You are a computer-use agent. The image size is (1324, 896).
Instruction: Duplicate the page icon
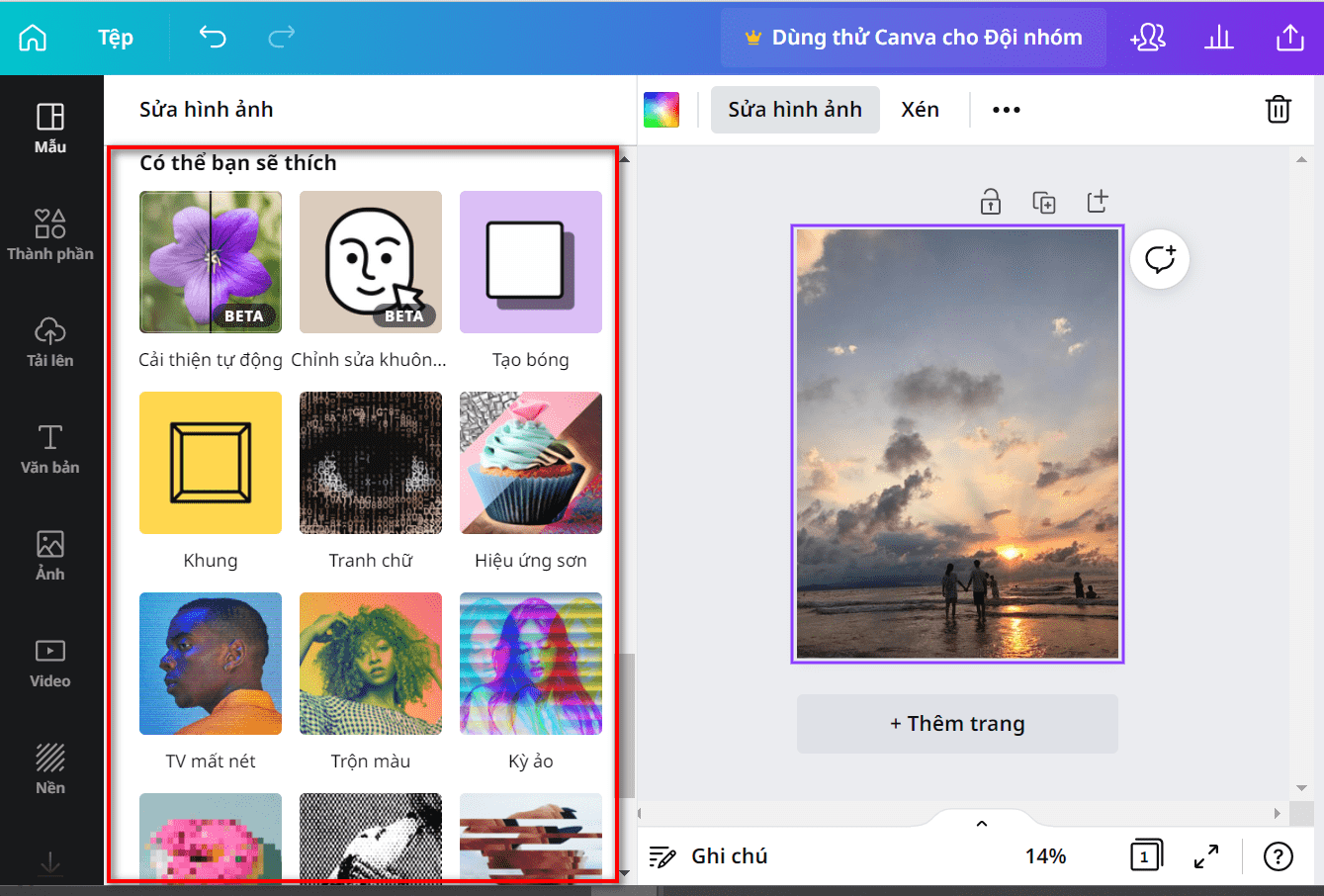coord(1044,202)
